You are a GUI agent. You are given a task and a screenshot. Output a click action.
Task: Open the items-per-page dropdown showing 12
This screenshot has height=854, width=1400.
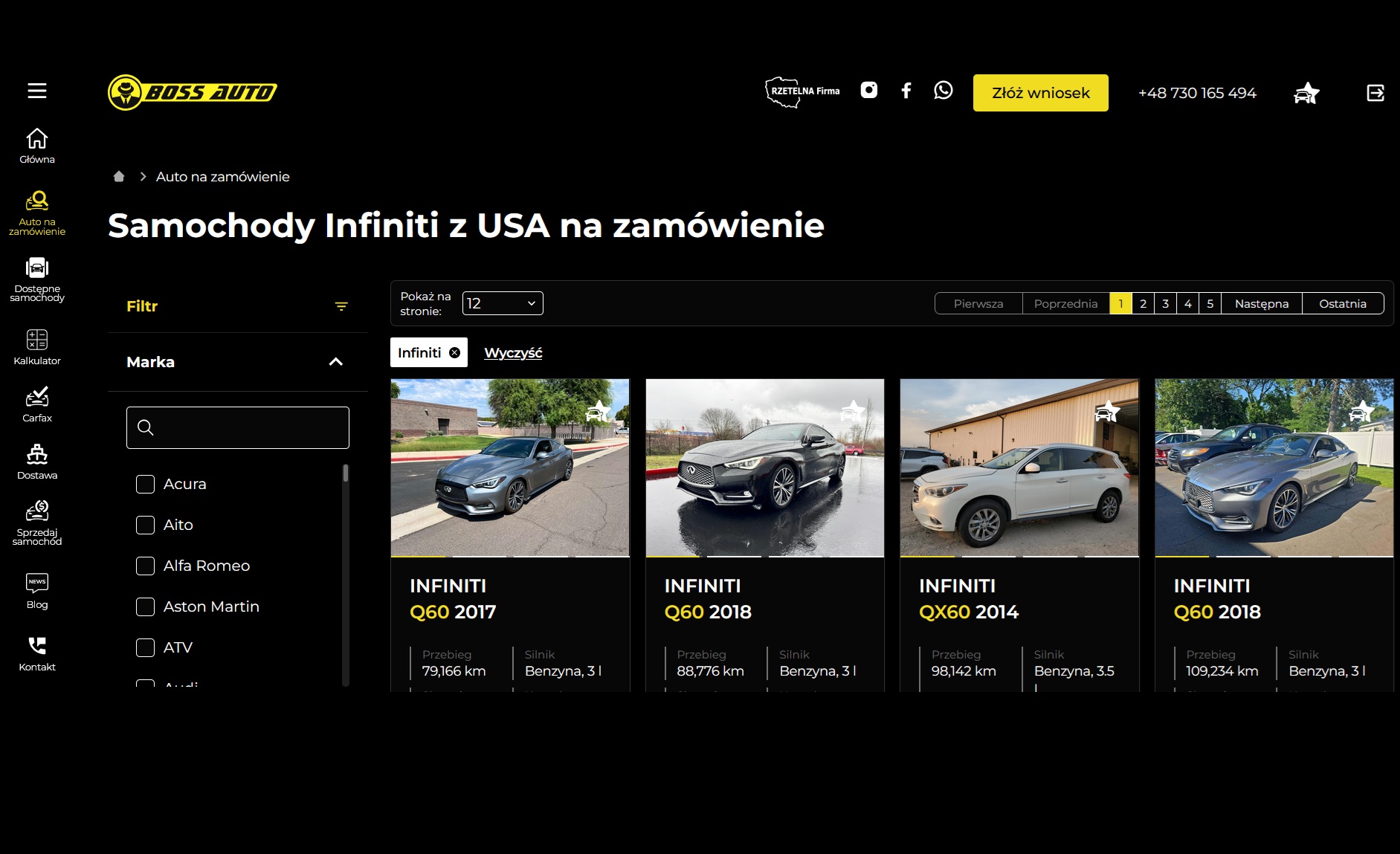point(503,303)
